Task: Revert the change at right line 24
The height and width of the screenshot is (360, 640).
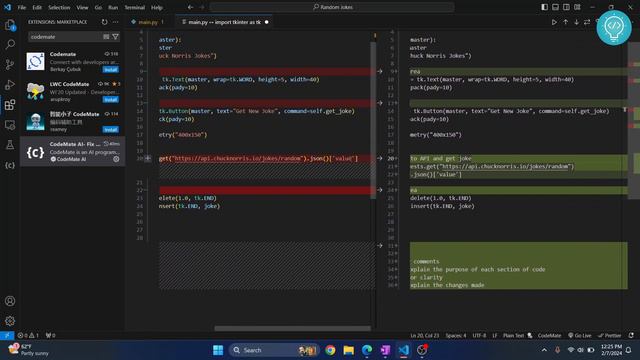Action: [x=380, y=190]
